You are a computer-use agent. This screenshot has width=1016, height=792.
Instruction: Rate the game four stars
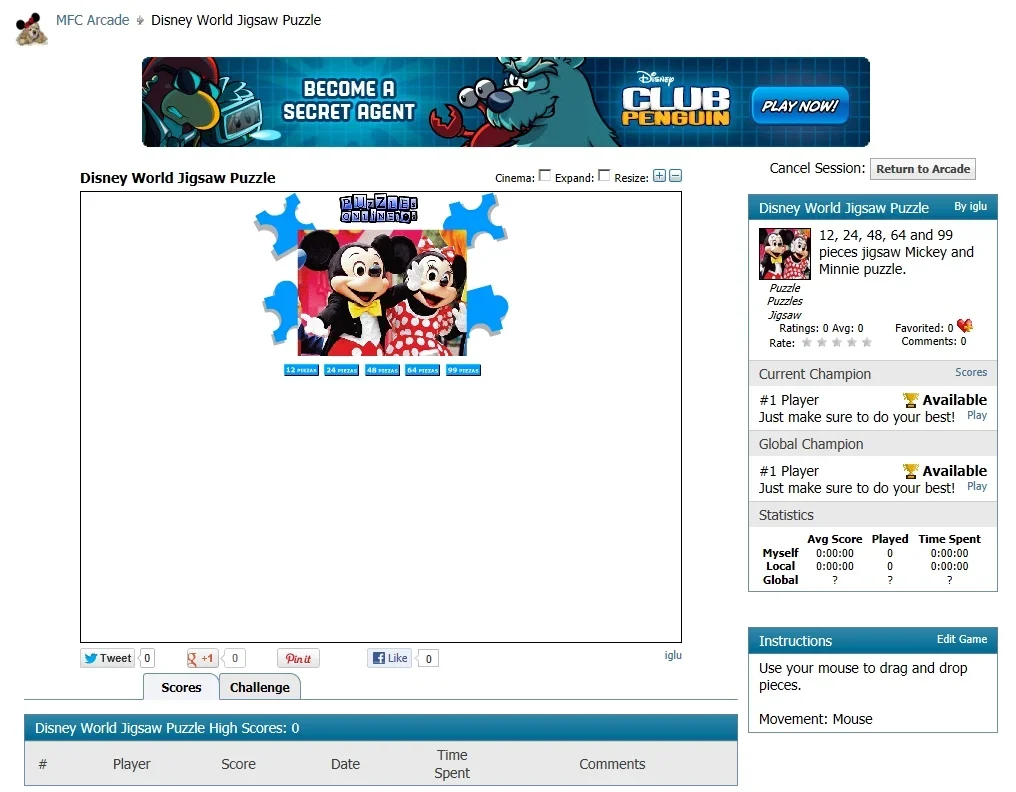coord(851,343)
